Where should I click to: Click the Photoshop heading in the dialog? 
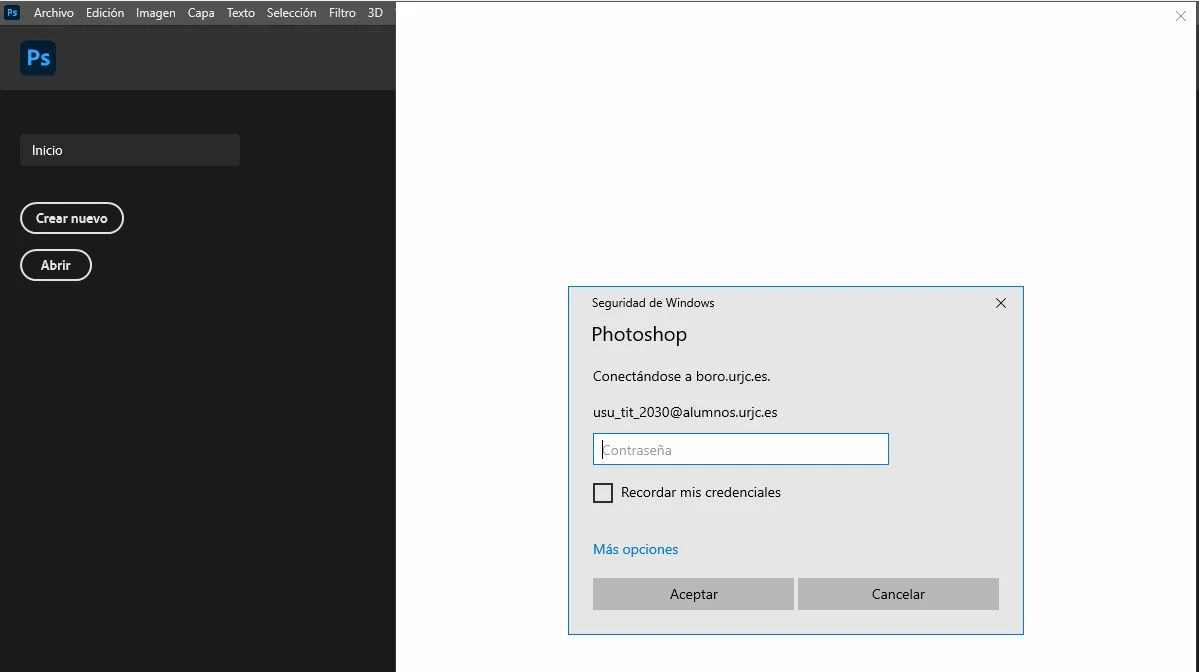[639, 335]
